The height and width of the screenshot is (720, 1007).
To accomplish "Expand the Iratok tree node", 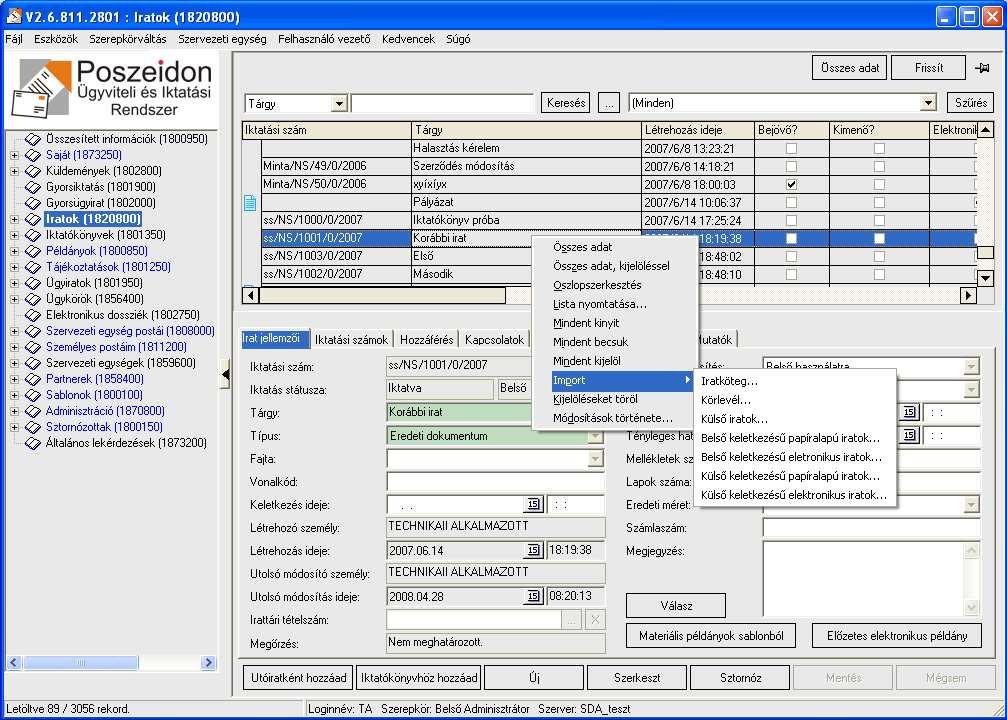I will (14, 219).
